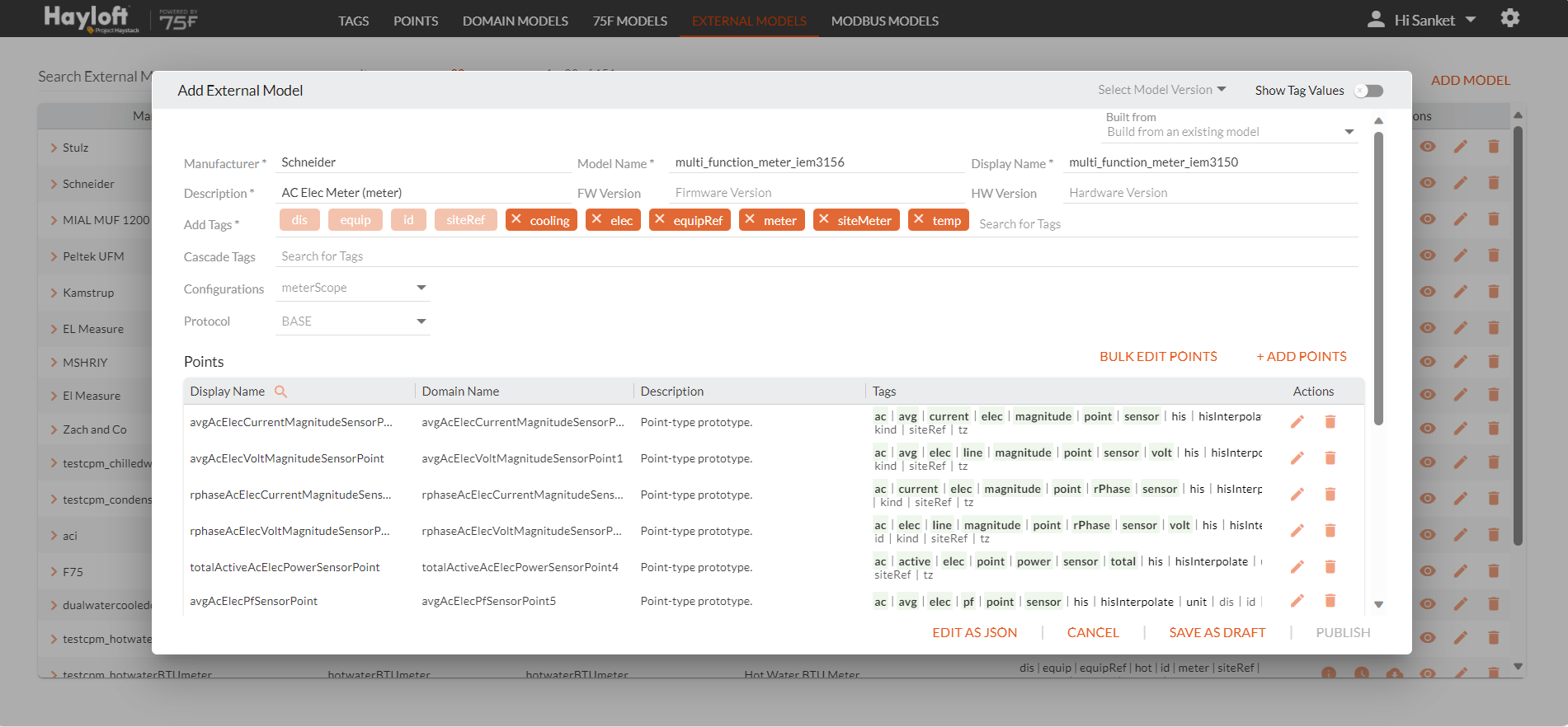Delete the avgAcElecCurrentMagnitudeSensorP... point row
The height and width of the screenshot is (727, 1568).
[x=1330, y=422]
